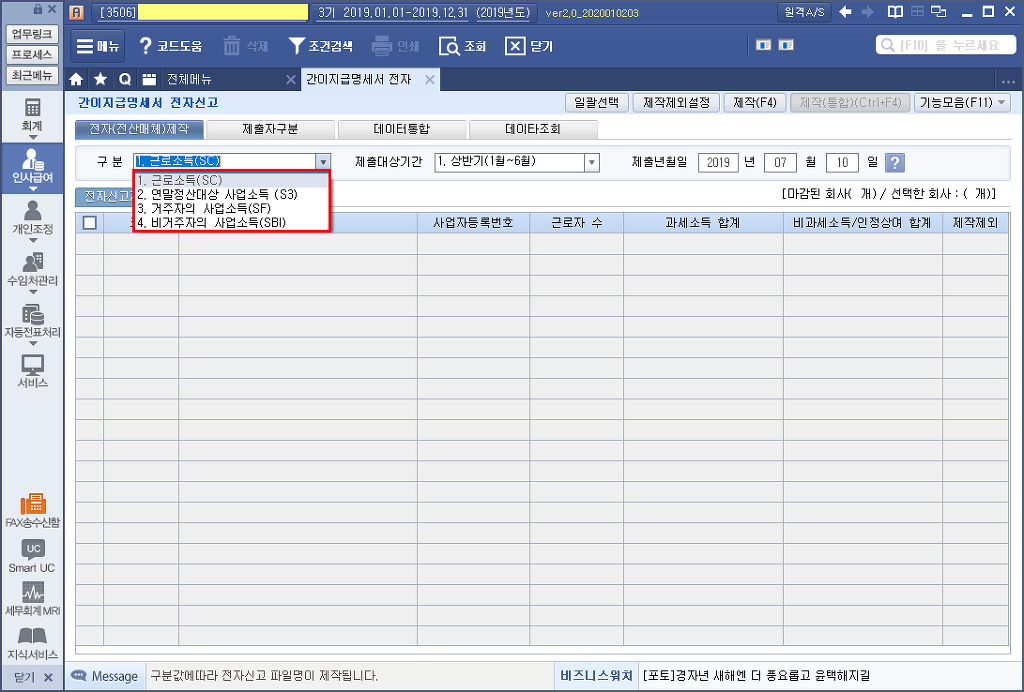1024x692 pixels.
Task: Toggle the select-all checkbox in table header
Action: click(x=90, y=223)
